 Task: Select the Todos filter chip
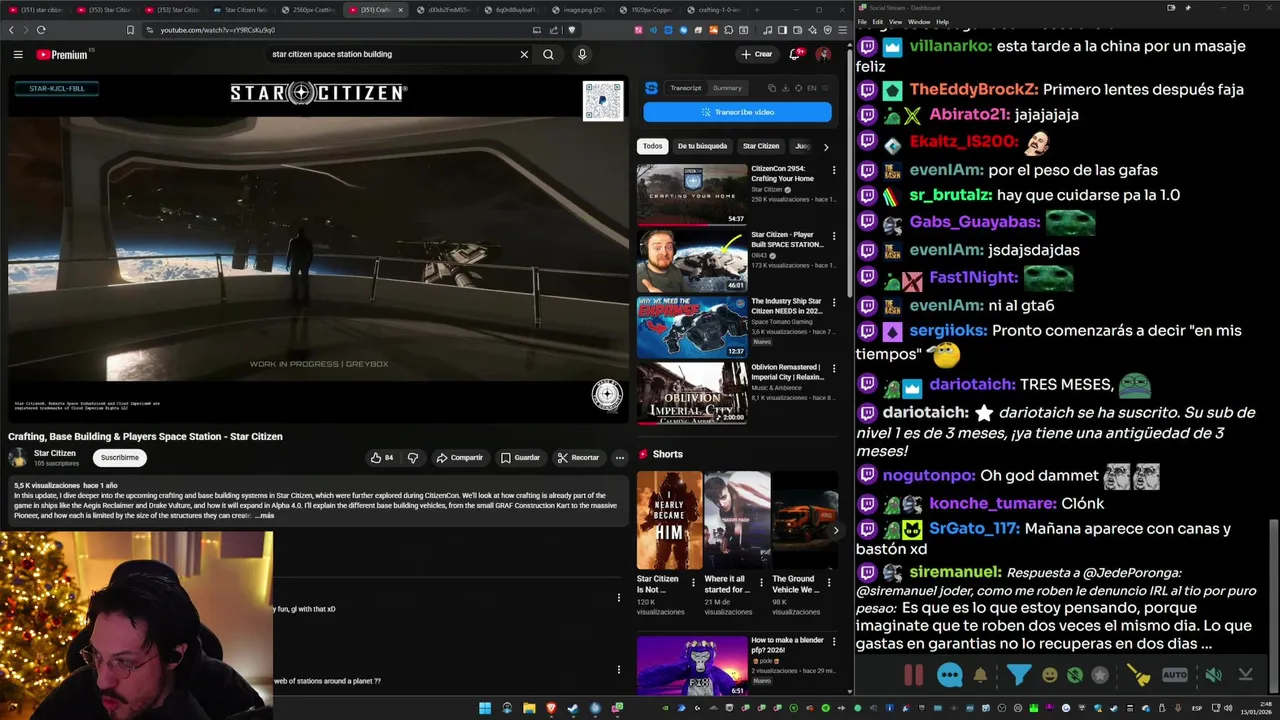(x=652, y=146)
